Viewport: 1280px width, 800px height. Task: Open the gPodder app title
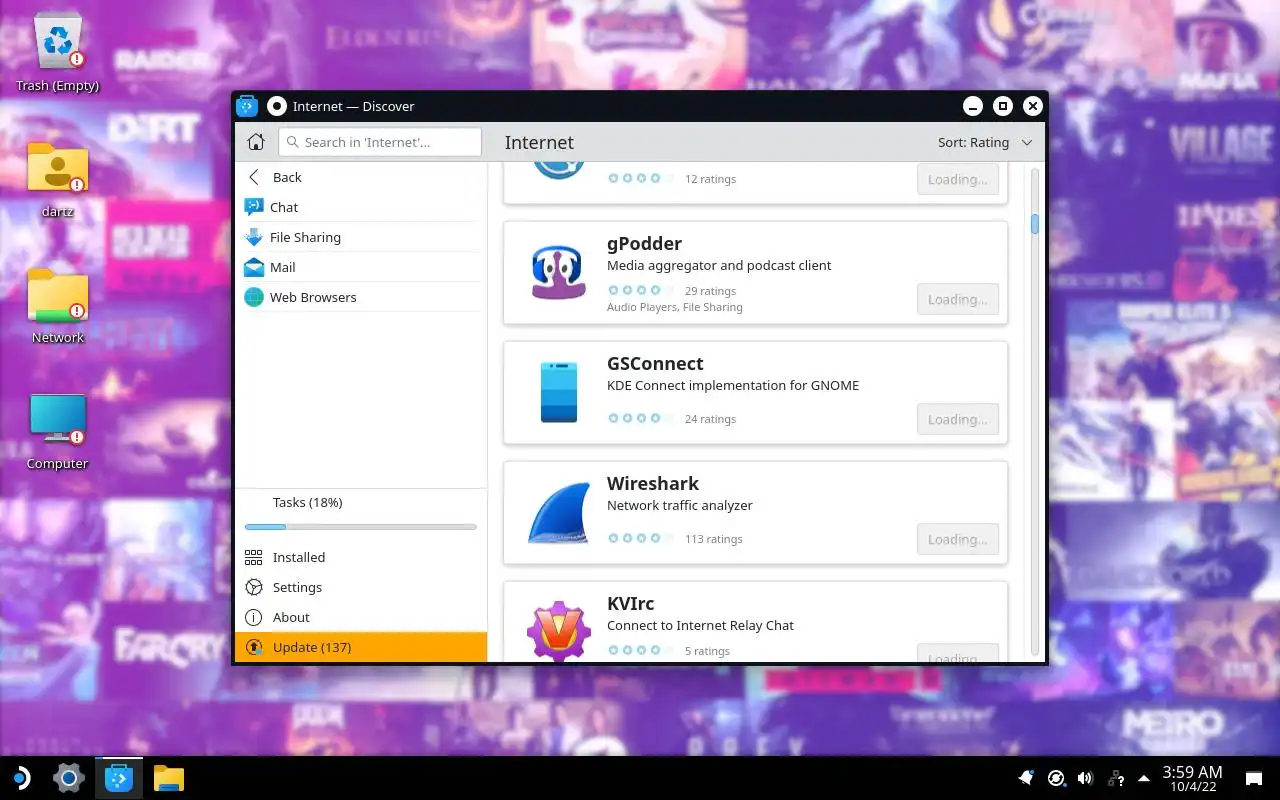[644, 243]
